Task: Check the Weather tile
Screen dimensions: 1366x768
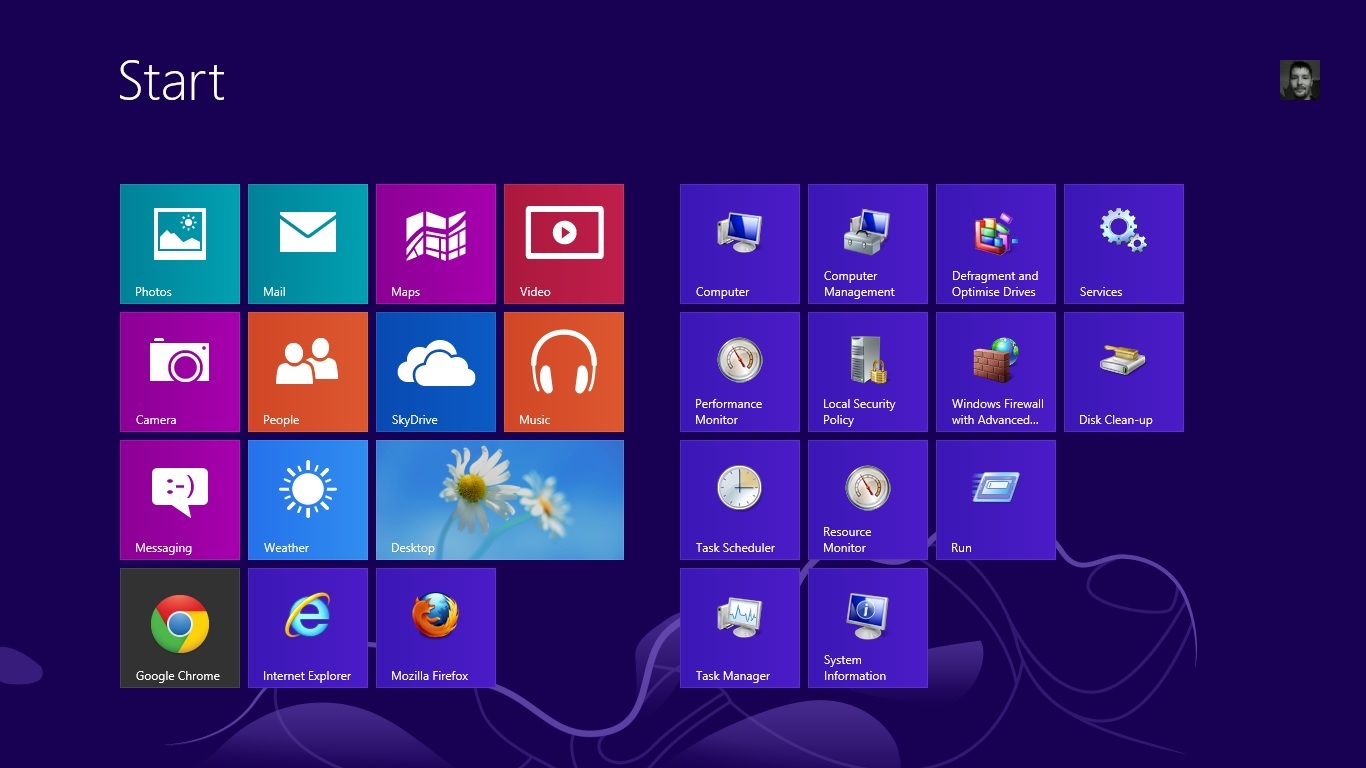Action: point(307,499)
